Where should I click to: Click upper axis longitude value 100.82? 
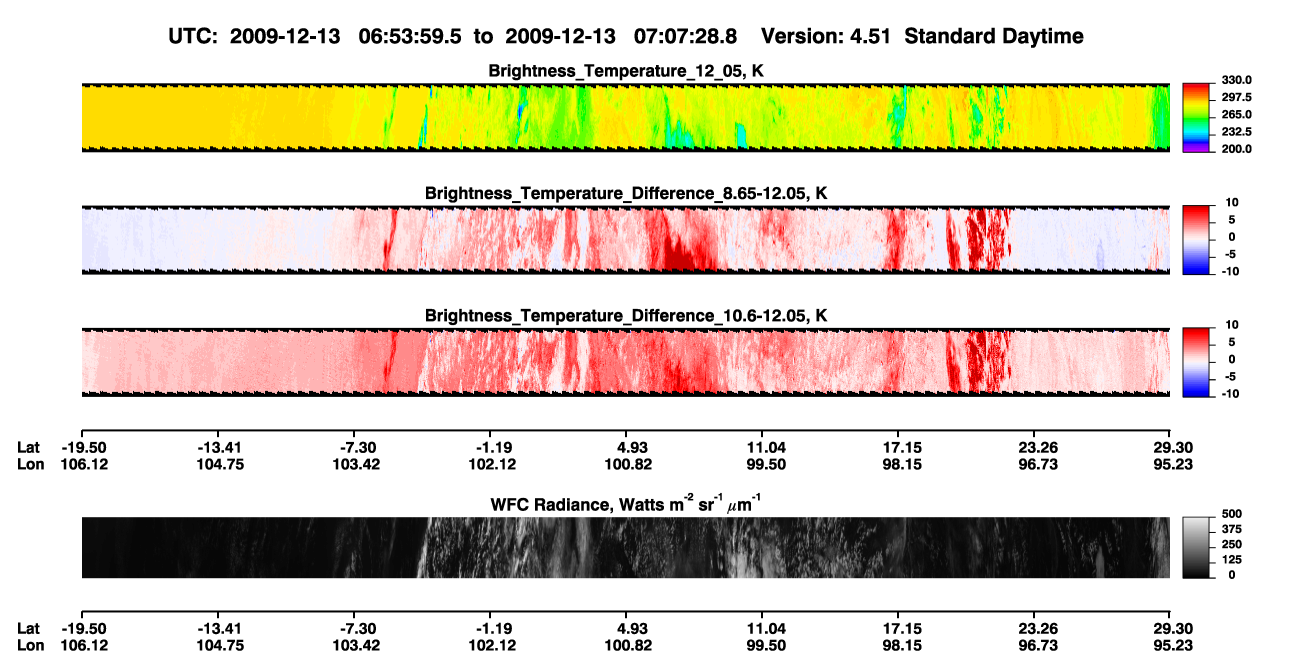[x=630, y=464]
